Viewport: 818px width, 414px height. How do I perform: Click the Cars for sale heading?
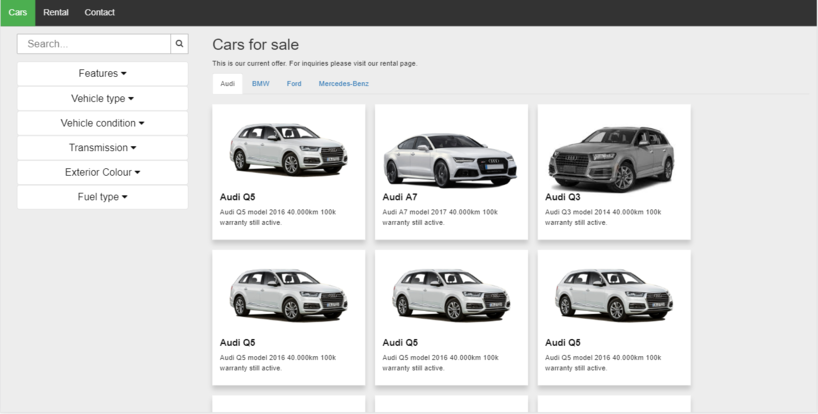pyautogui.click(x=256, y=45)
